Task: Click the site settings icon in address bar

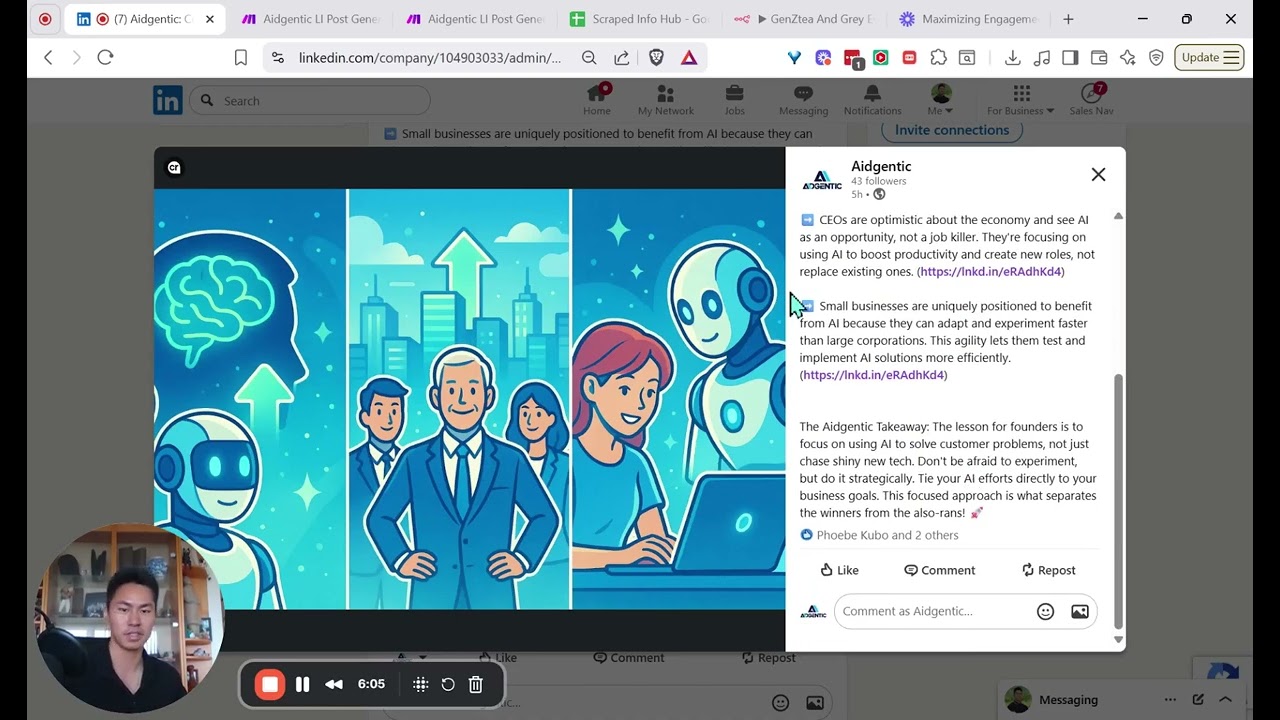Action: pyautogui.click(x=278, y=58)
